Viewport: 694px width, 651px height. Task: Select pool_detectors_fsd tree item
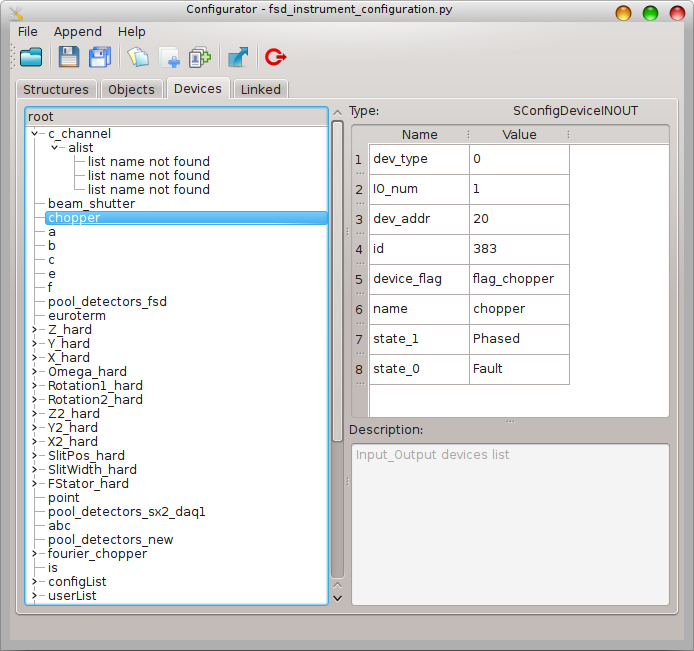[x=107, y=302]
